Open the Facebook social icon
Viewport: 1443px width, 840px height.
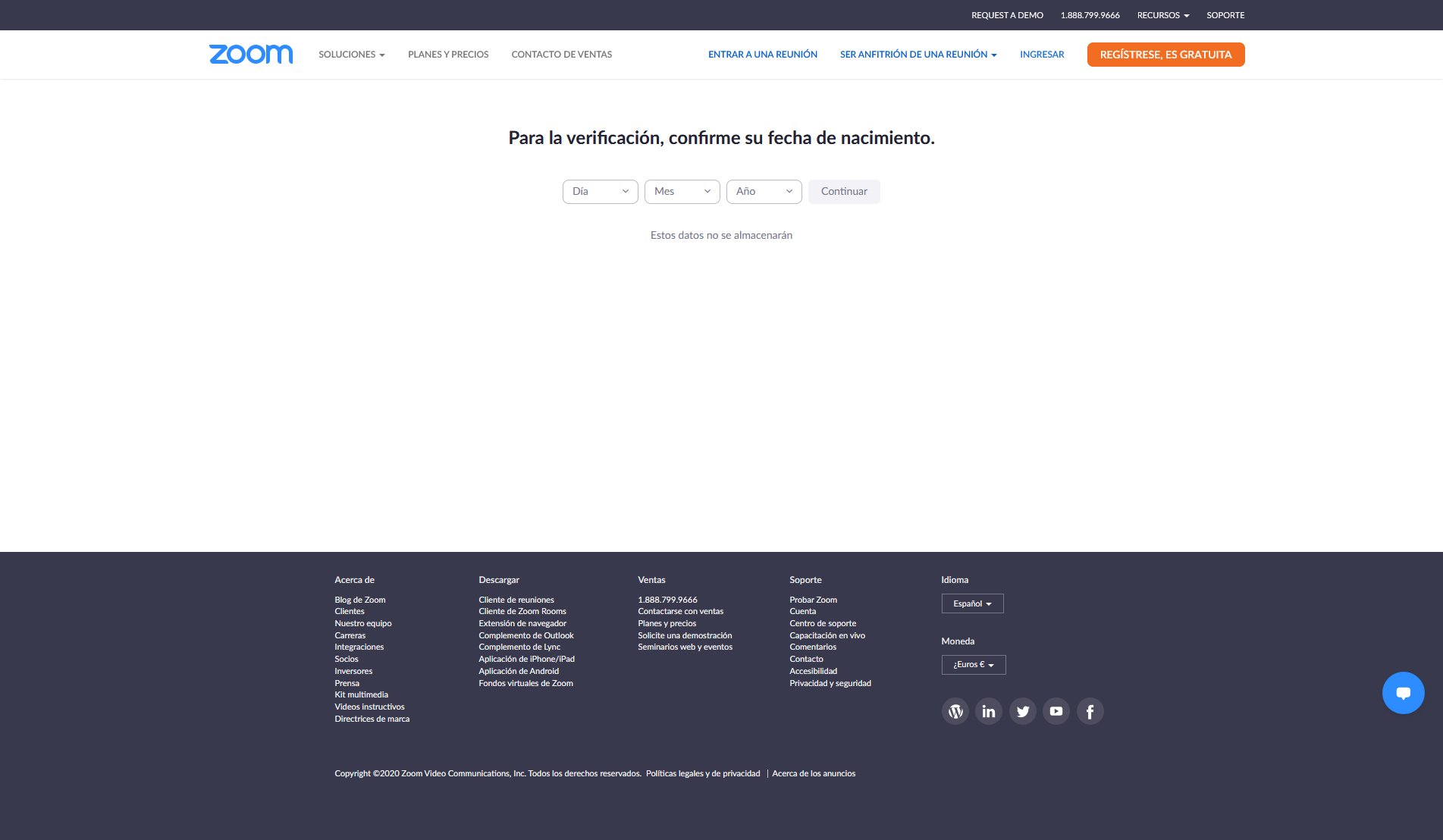[x=1090, y=711]
